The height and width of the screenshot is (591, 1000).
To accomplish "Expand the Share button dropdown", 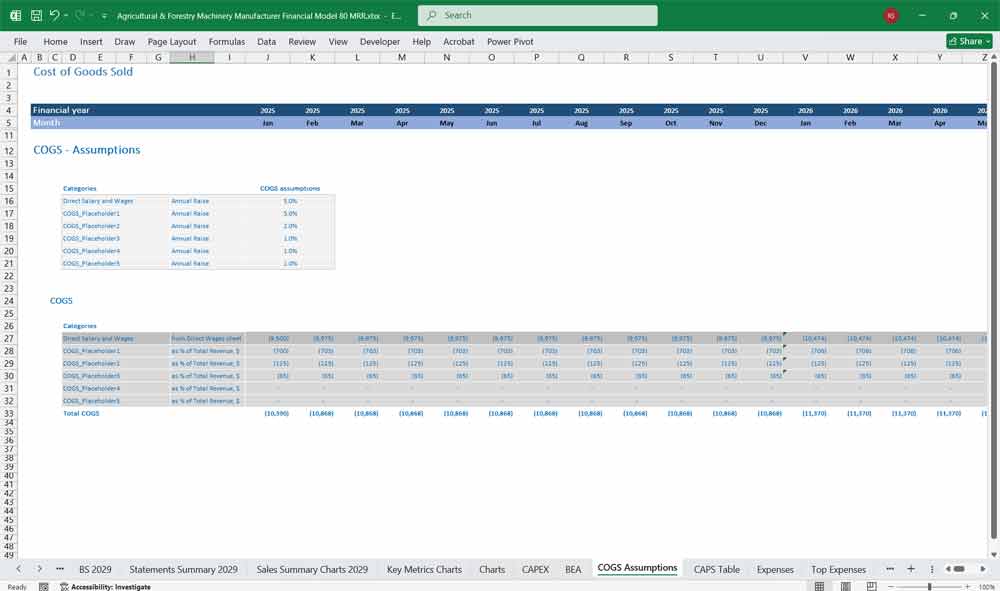I will 988,41.
